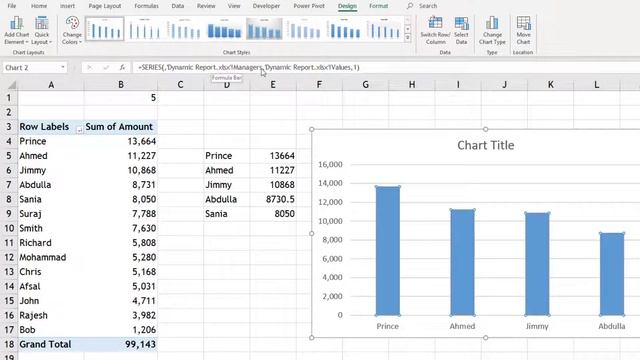
Task: Click the 16,000 vertical axis label
Action: (x=330, y=164)
